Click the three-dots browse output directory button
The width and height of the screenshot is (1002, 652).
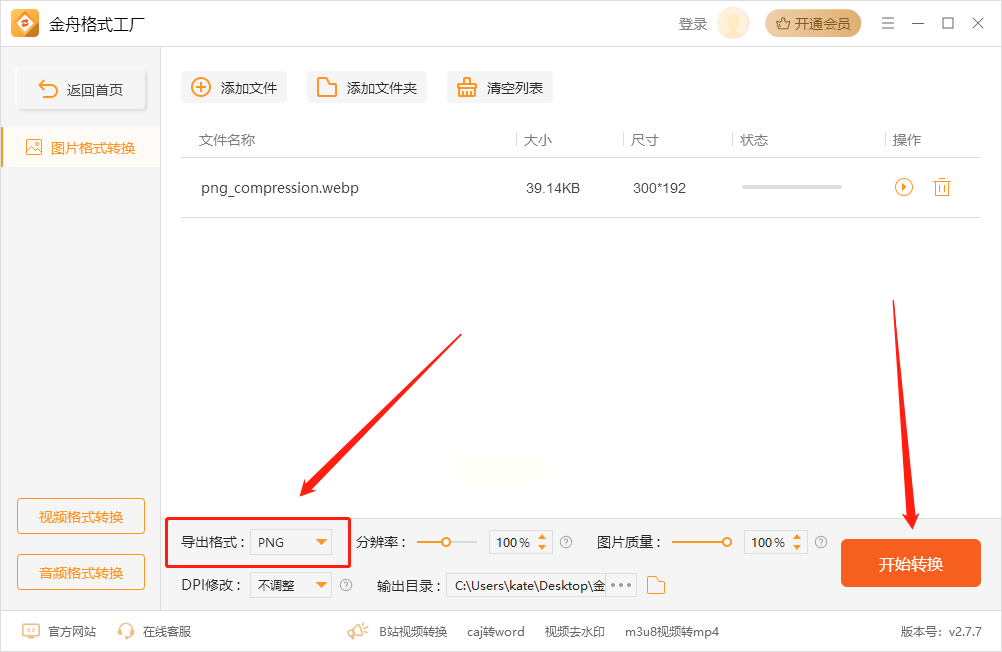[621, 585]
